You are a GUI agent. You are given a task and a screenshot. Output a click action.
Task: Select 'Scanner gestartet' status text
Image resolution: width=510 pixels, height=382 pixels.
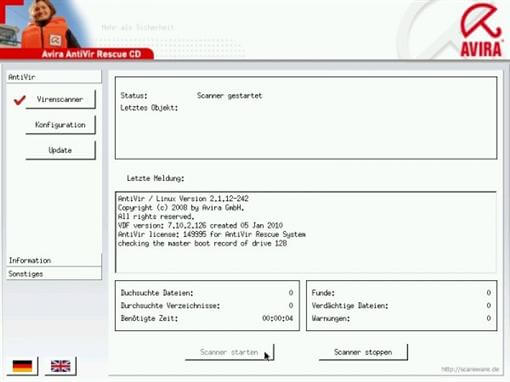(229, 96)
